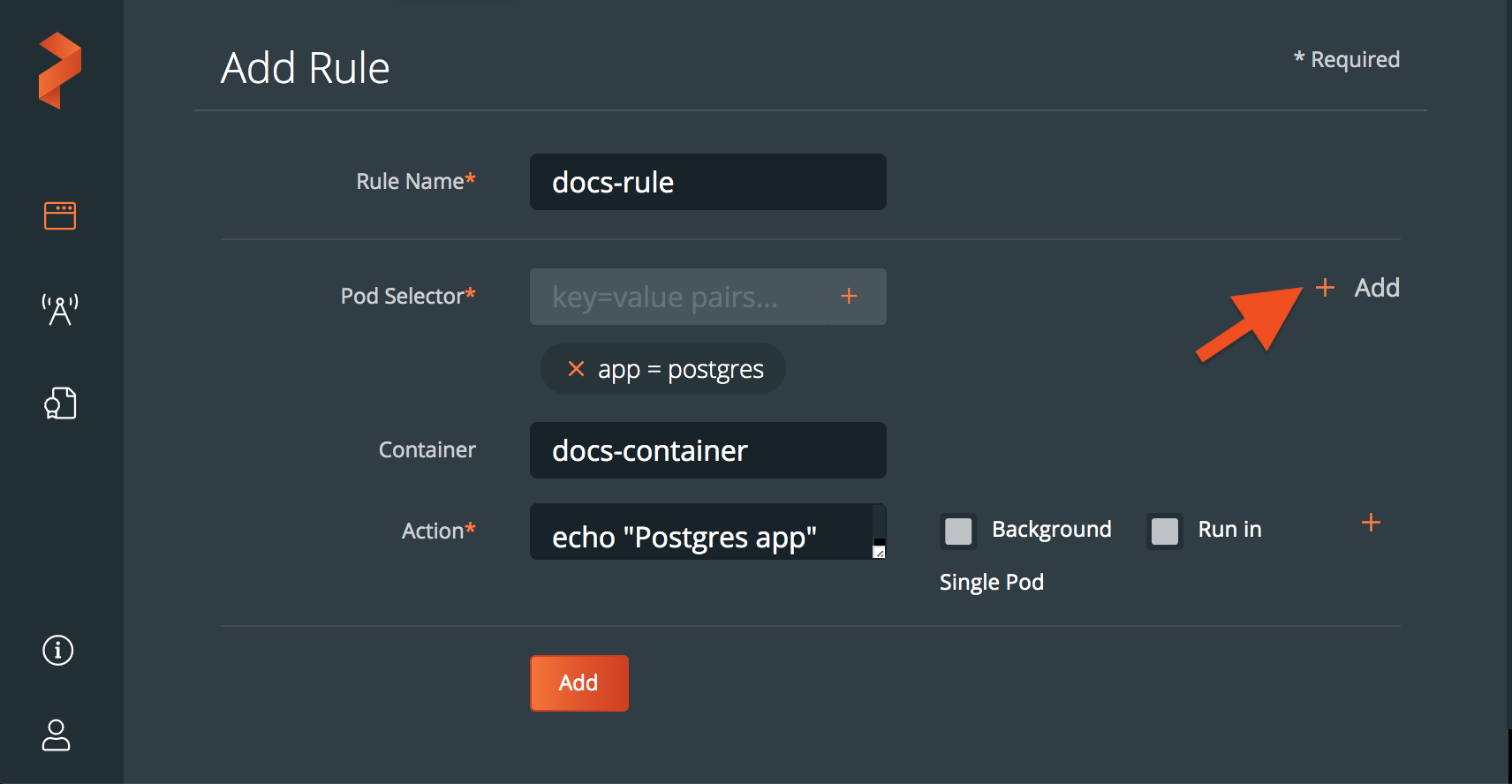Open the window-shaped sidebar icon
1512x784 pixels.
tap(60, 215)
